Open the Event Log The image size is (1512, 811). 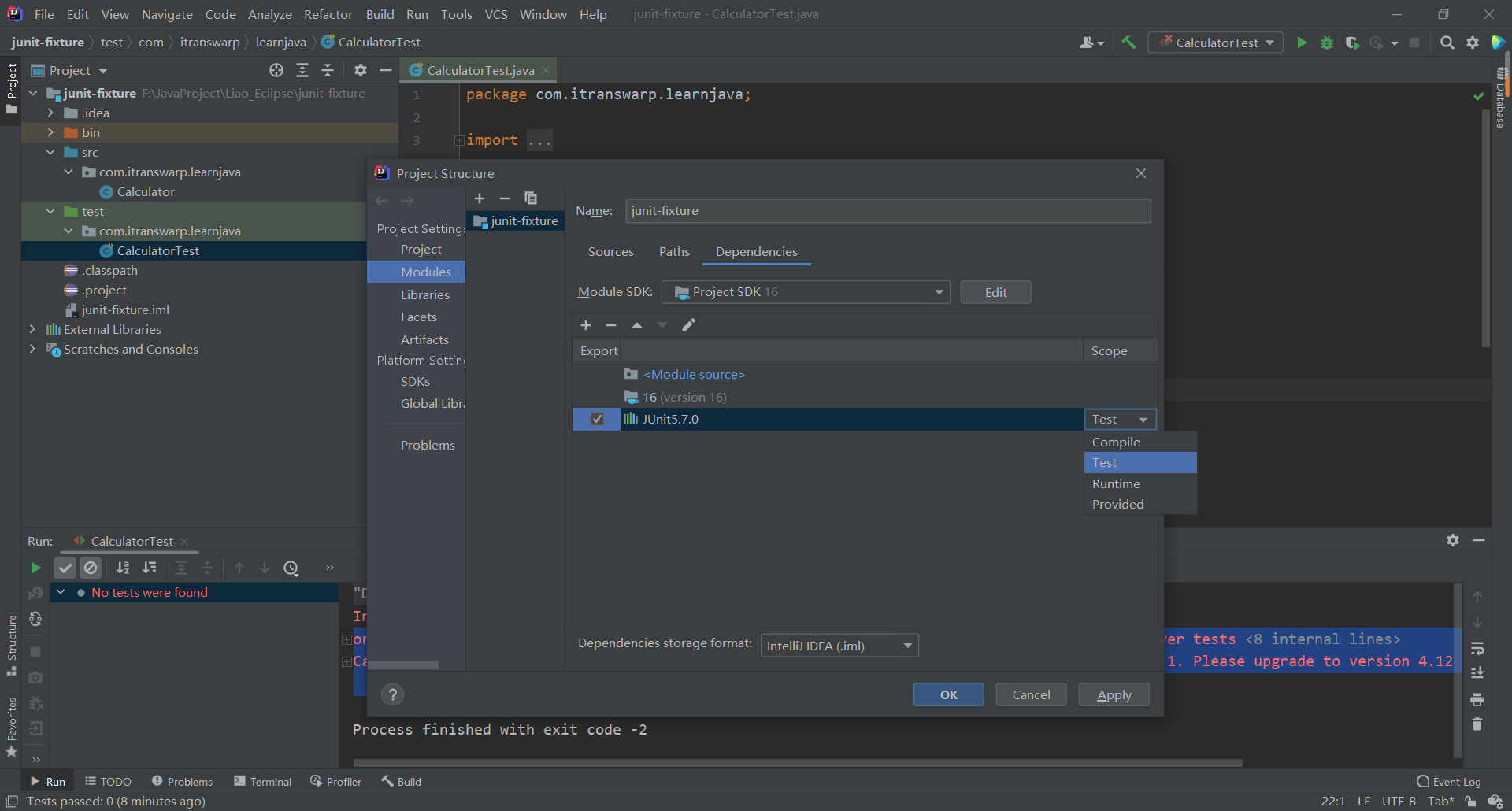tap(1449, 781)
